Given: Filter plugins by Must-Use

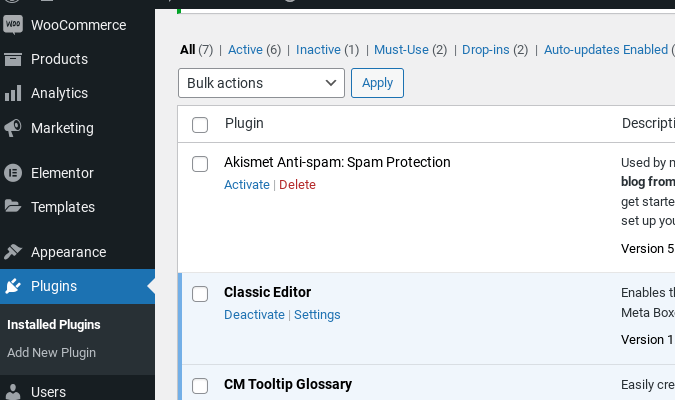Looking at the screenshot, I should point(401,50).
